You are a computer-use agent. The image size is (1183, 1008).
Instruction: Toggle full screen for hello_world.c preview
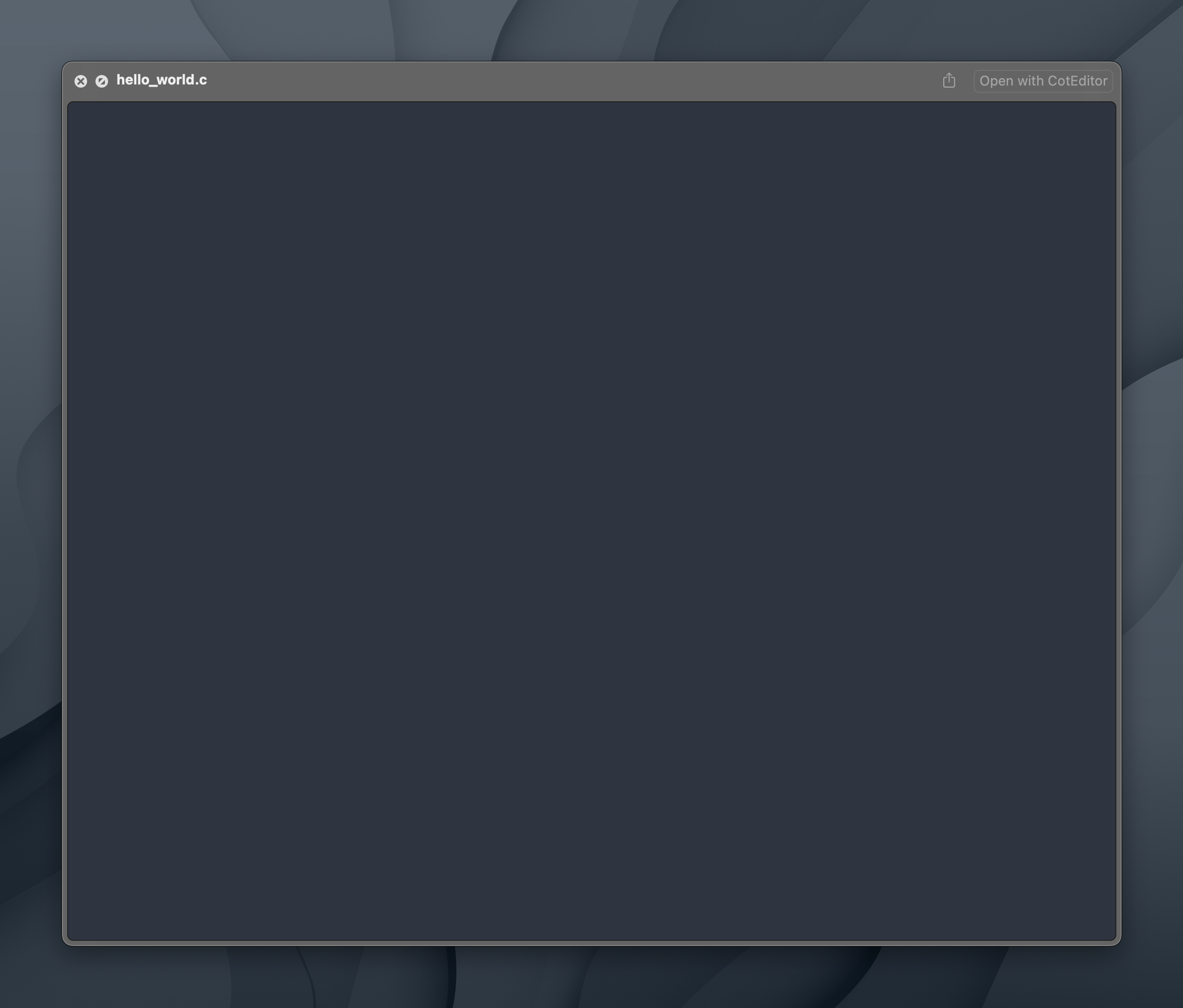102,81
